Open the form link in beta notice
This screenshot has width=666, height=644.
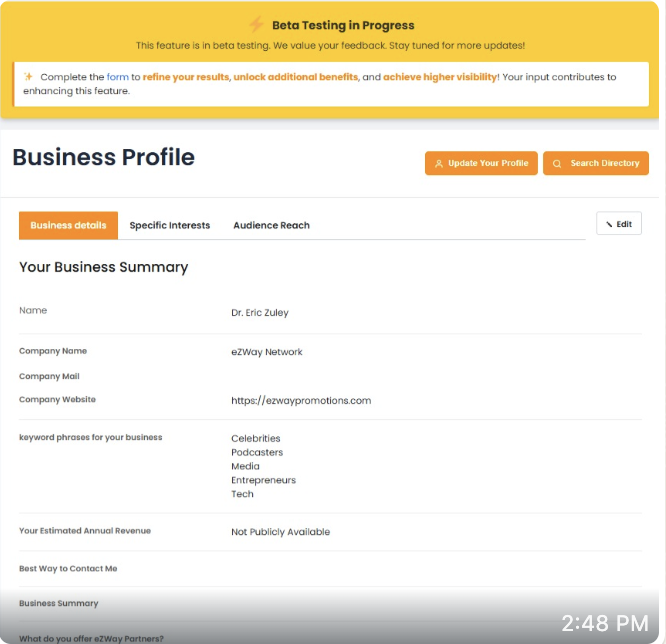[x=118, y=77]
